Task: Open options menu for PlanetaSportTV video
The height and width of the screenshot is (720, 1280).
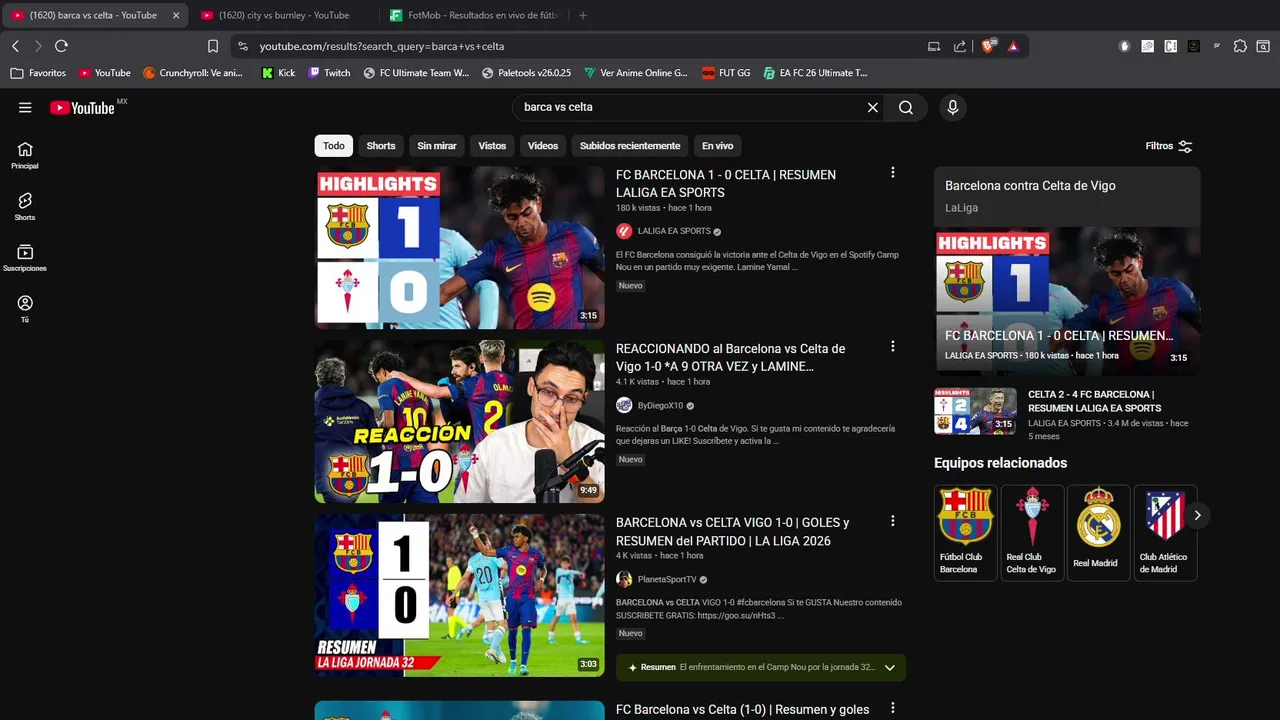Action: [x=893, y=521]
